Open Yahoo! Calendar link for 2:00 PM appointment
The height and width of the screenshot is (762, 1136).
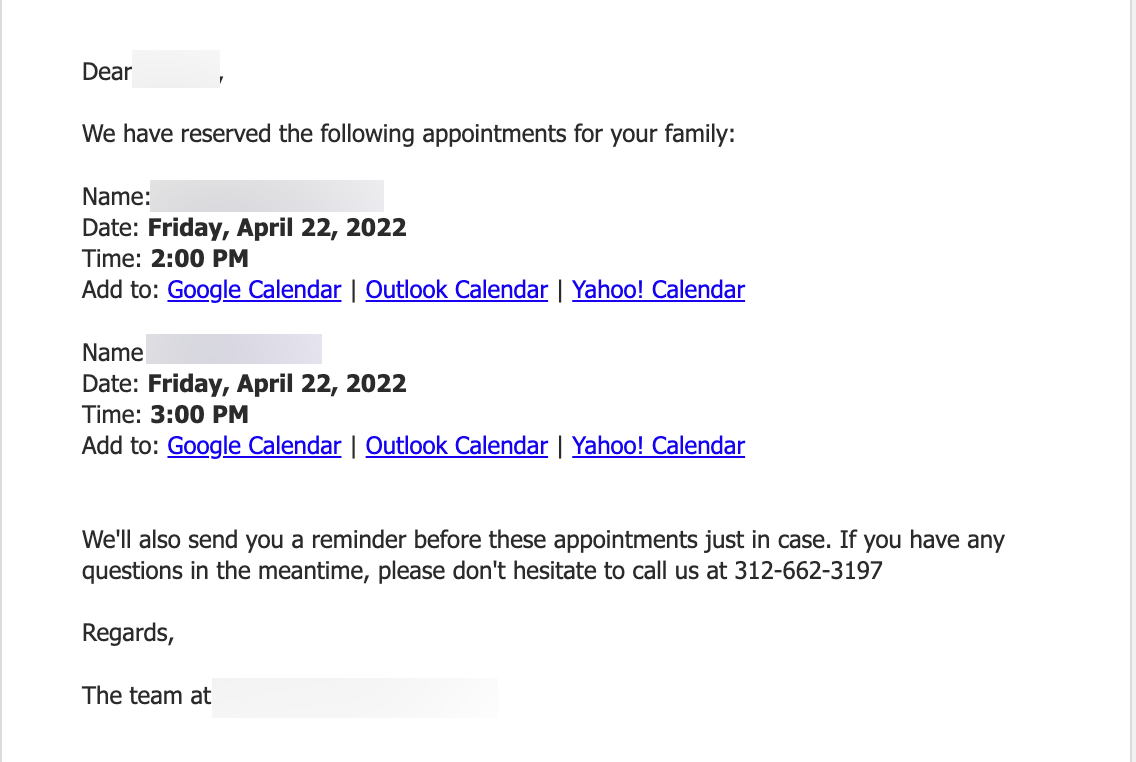click(x=658, y=290)
